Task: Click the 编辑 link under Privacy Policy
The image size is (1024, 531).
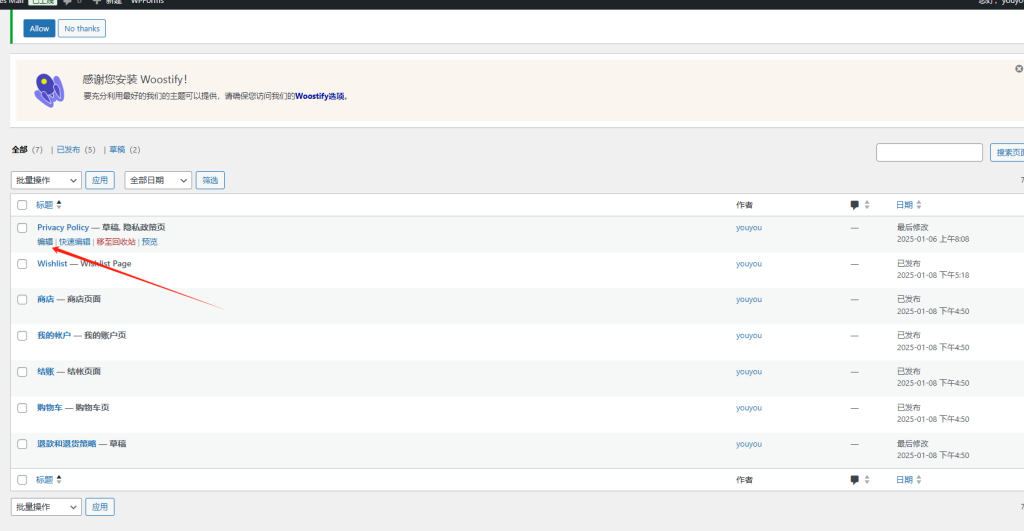Action: 45,242
